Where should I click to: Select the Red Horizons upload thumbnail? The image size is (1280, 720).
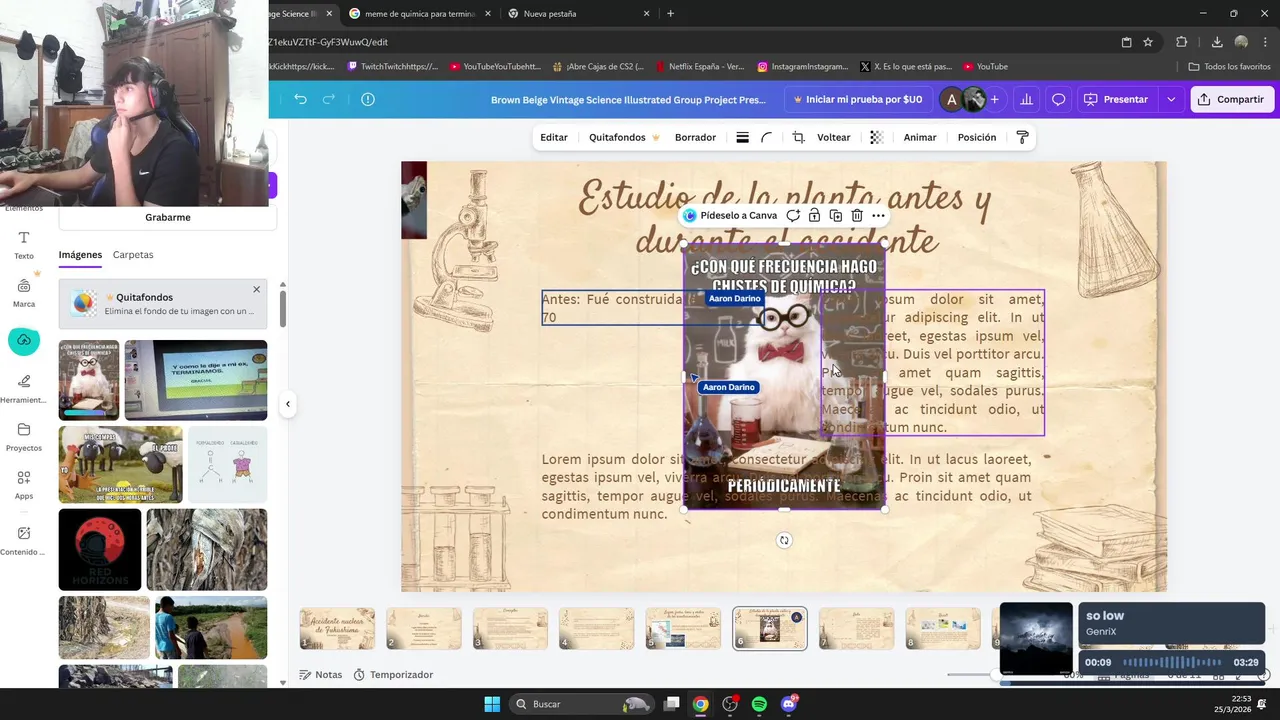99,549
